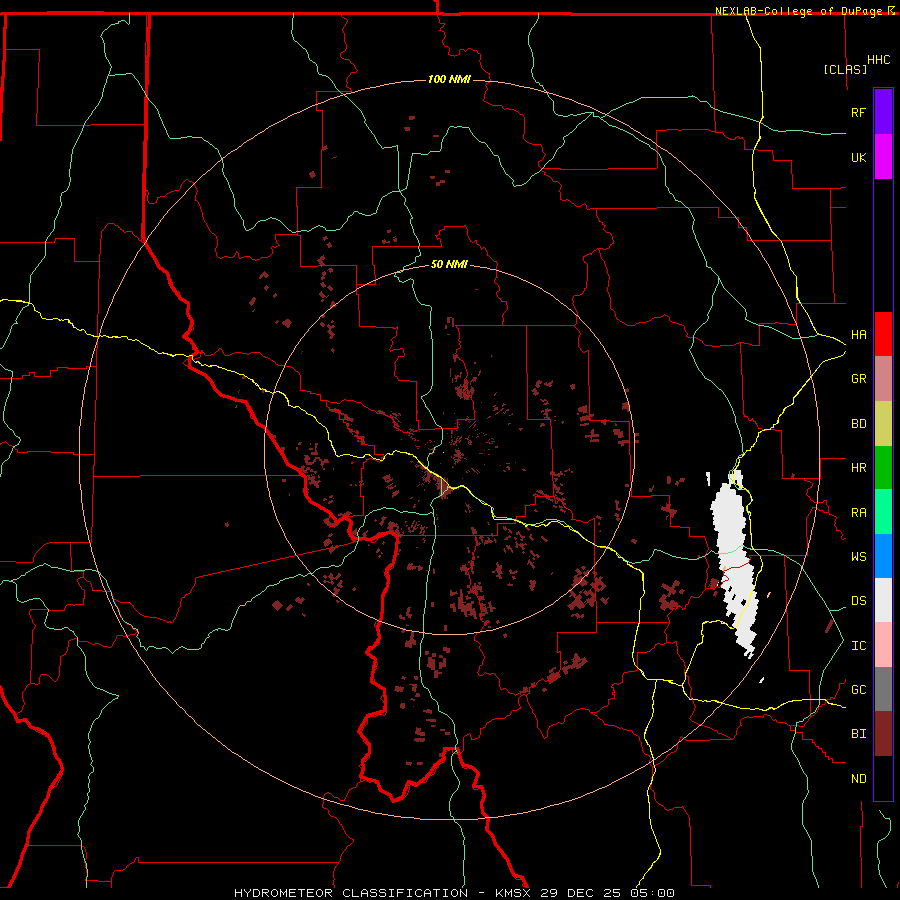Click the DS white legend swatch

coord(883,600)
